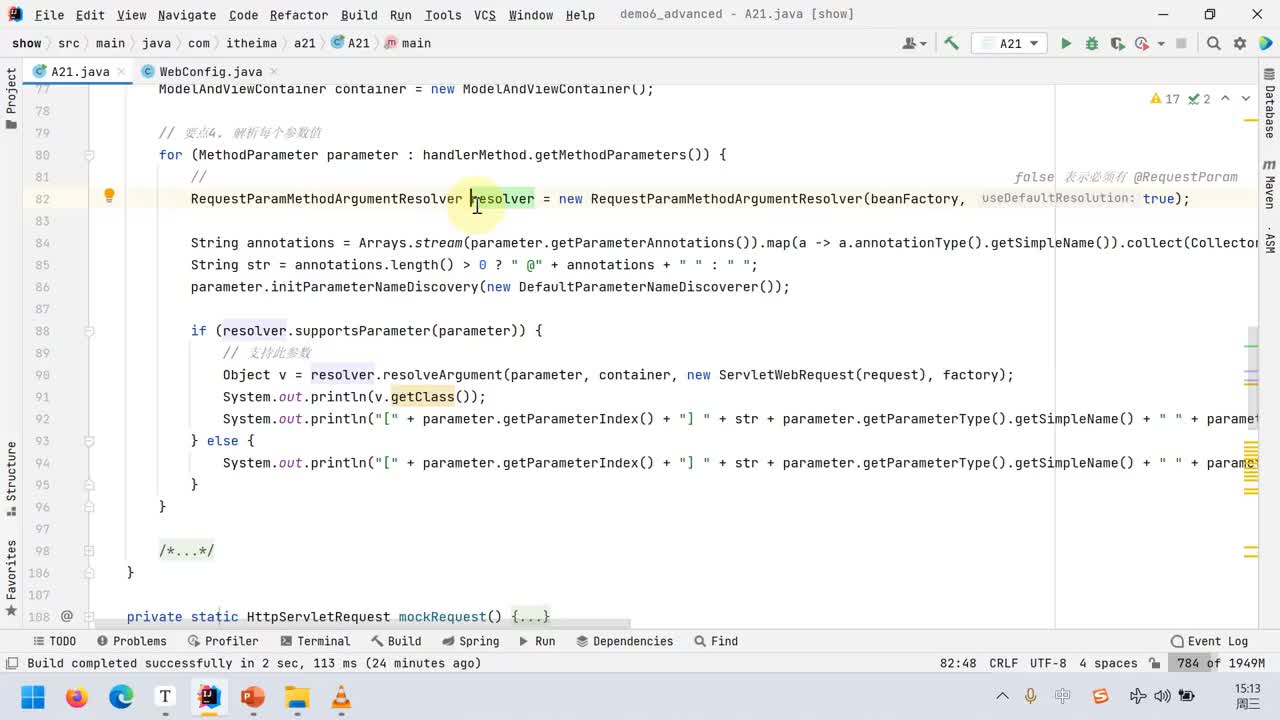This screenshot has width=1280, height=720.
Task: Click the 17 warnings indicator
Action: tap(1165, 99)
